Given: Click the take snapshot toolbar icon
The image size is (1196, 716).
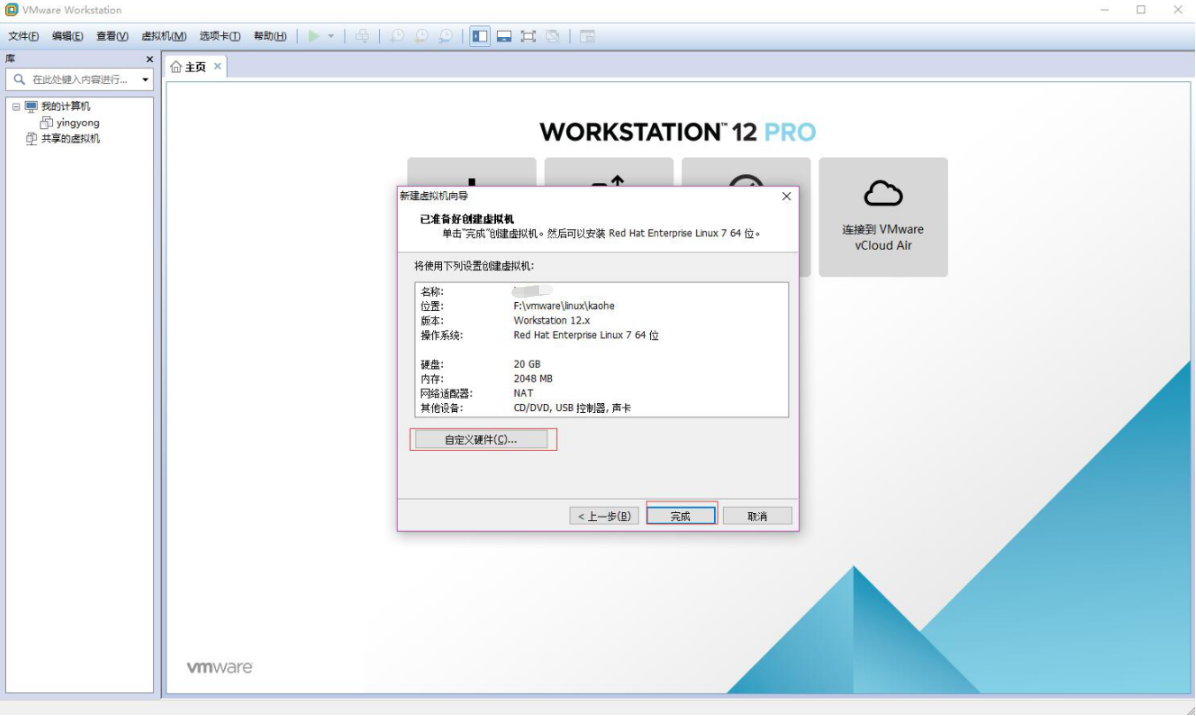Looking at the screenshot, I should pos(397,36).
